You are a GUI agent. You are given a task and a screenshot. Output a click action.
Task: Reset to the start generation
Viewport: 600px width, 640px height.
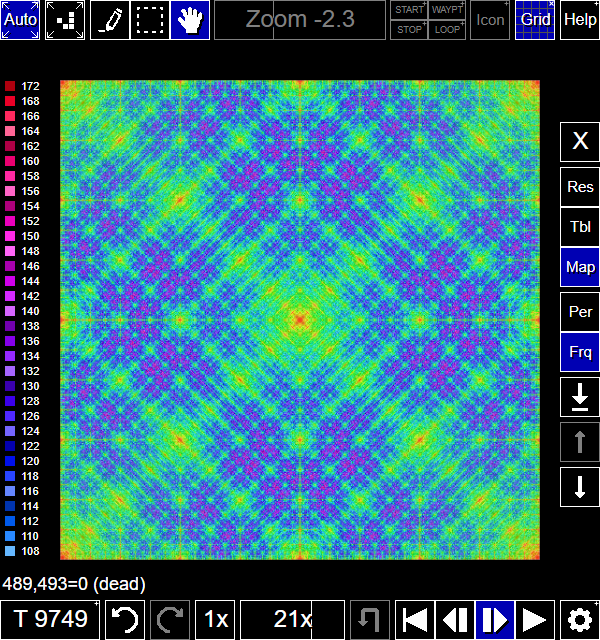tap(415, 620)
